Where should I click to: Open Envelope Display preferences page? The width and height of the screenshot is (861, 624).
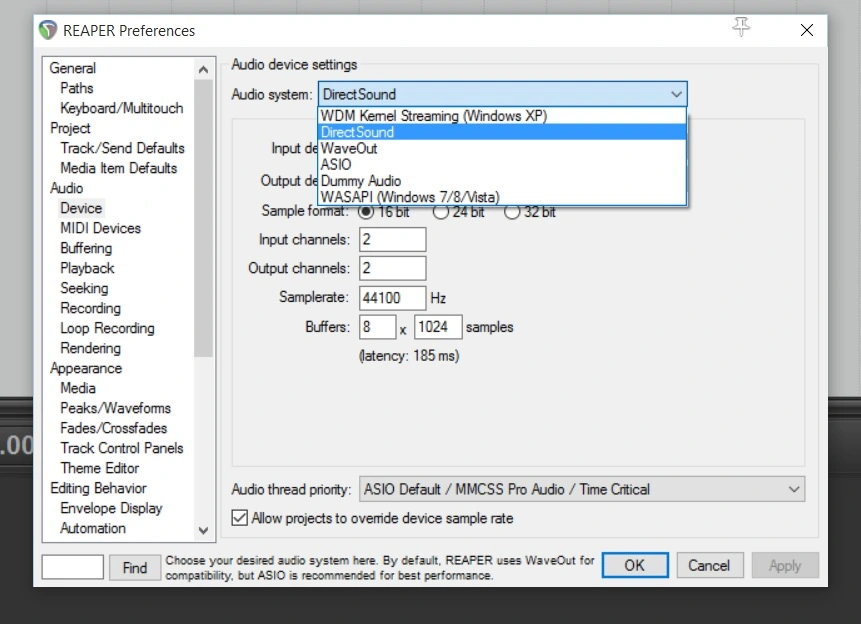[x=111, y=508]
